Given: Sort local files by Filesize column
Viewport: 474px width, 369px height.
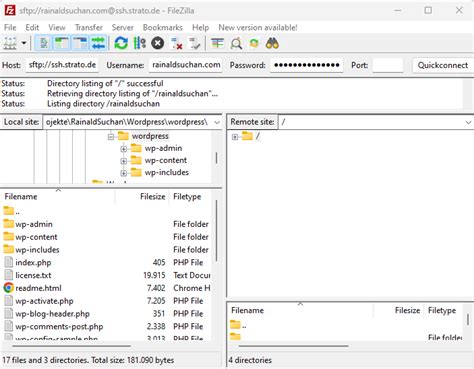Looking at the screenshot, I should point(143,197).
